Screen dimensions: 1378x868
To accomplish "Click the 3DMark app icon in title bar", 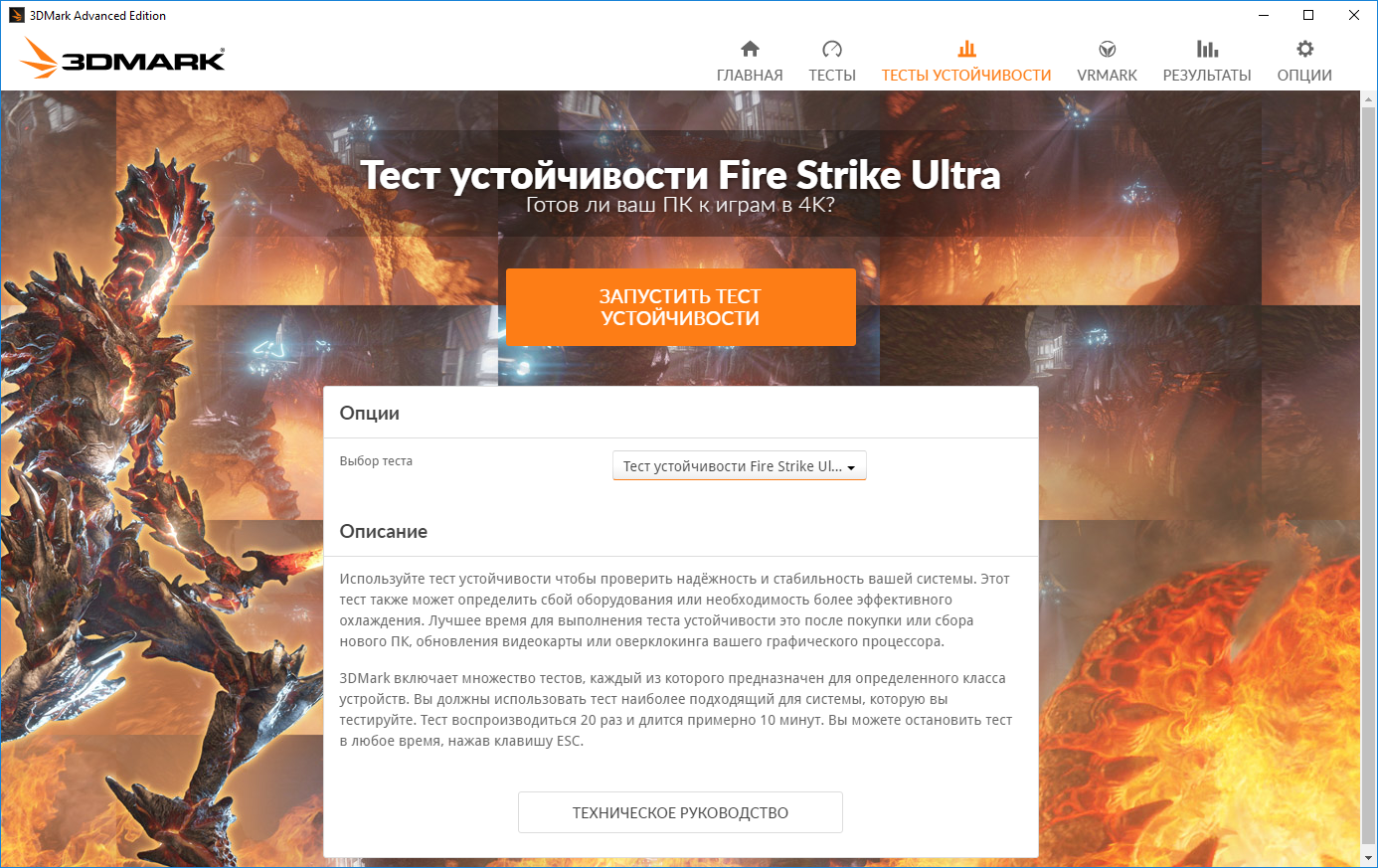I will (x=16, y=15).
